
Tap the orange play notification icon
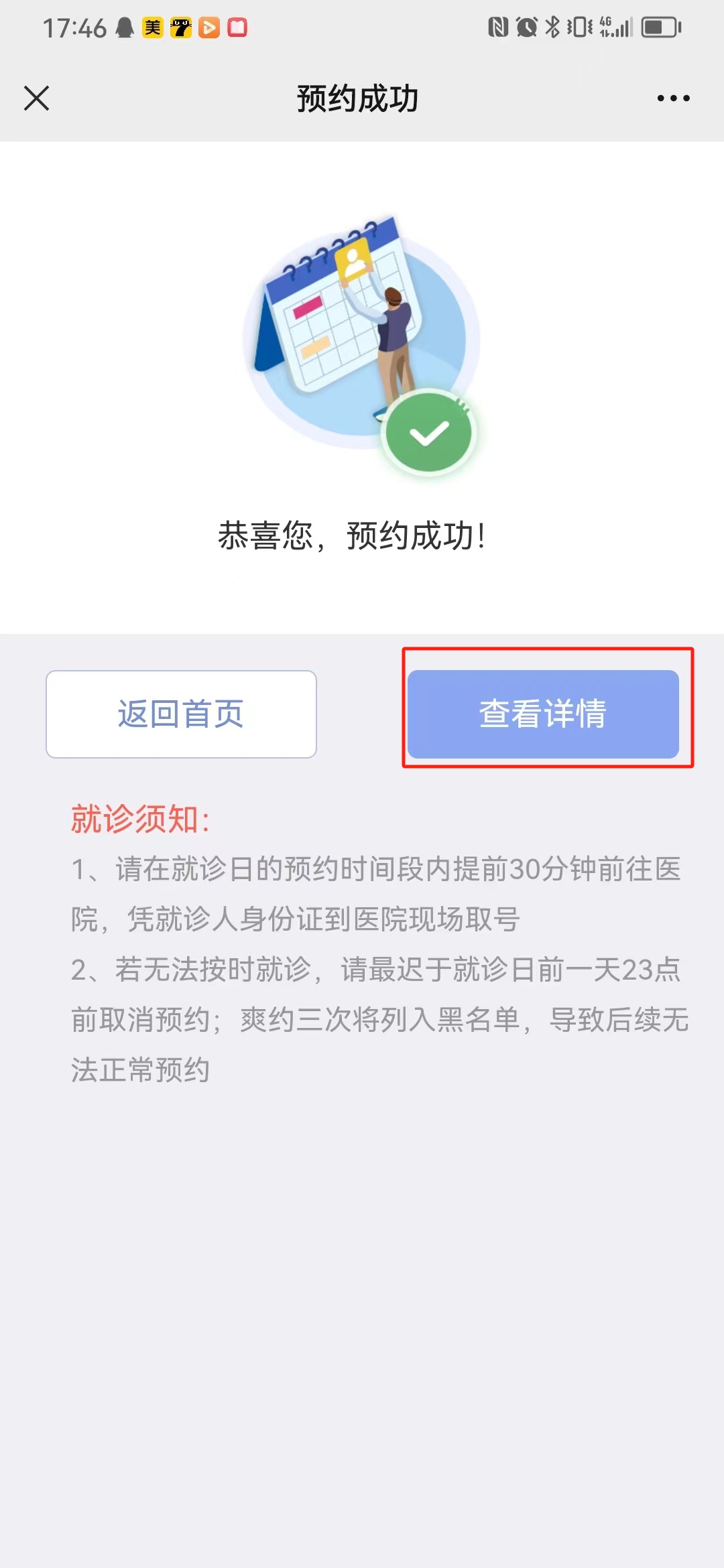209,27
